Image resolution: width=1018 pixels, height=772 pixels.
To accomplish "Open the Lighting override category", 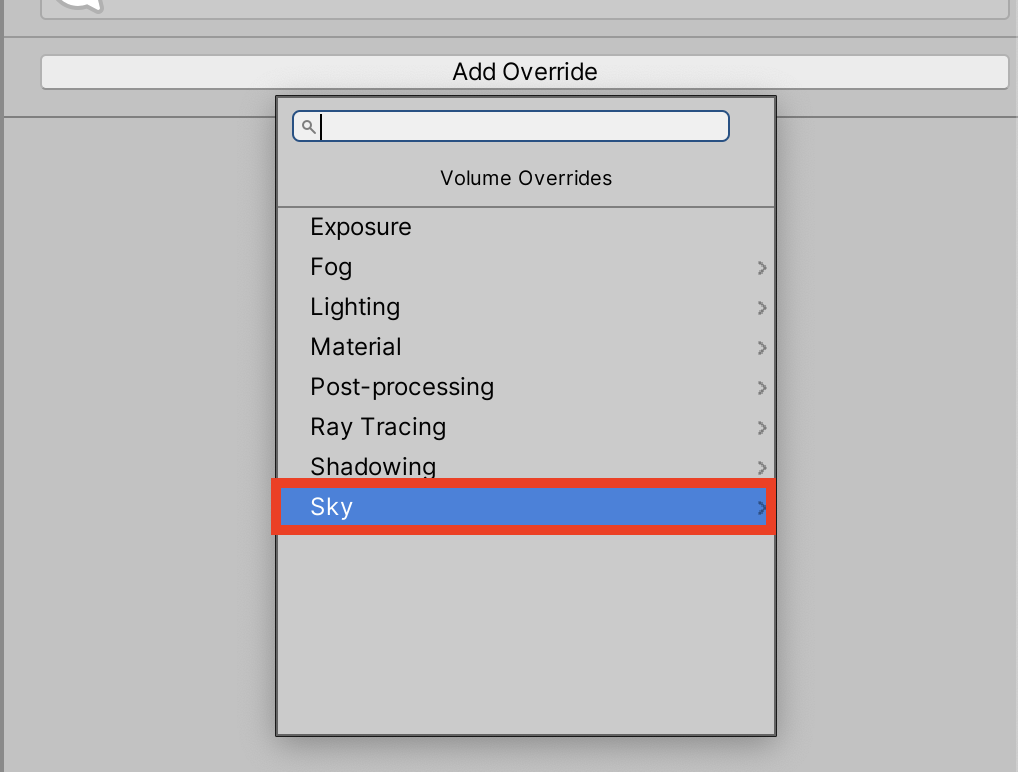I will click(x=355, y=307).
